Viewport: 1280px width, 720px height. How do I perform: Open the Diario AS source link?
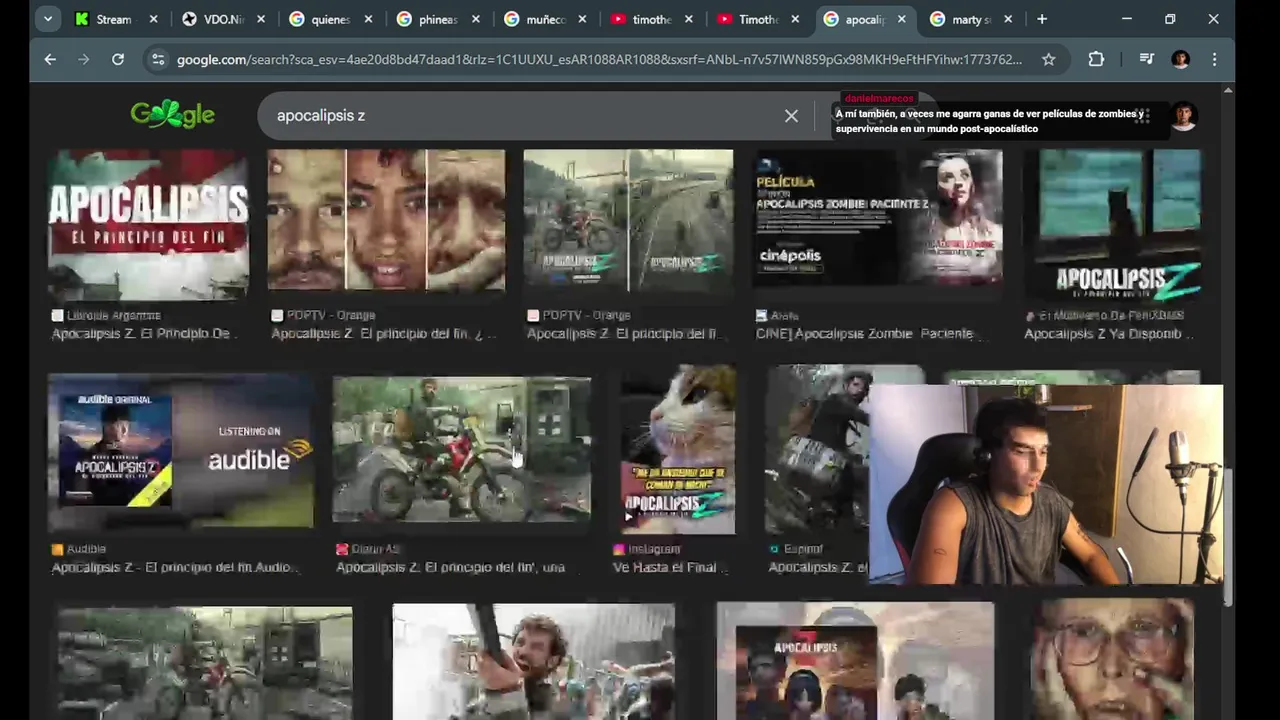pos(368,549)
